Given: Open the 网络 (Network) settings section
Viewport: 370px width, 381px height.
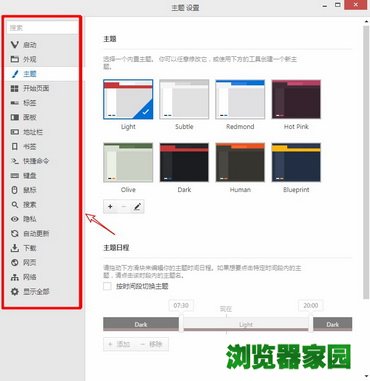Looking at the screenshot, I should click(x=42, y=277).
